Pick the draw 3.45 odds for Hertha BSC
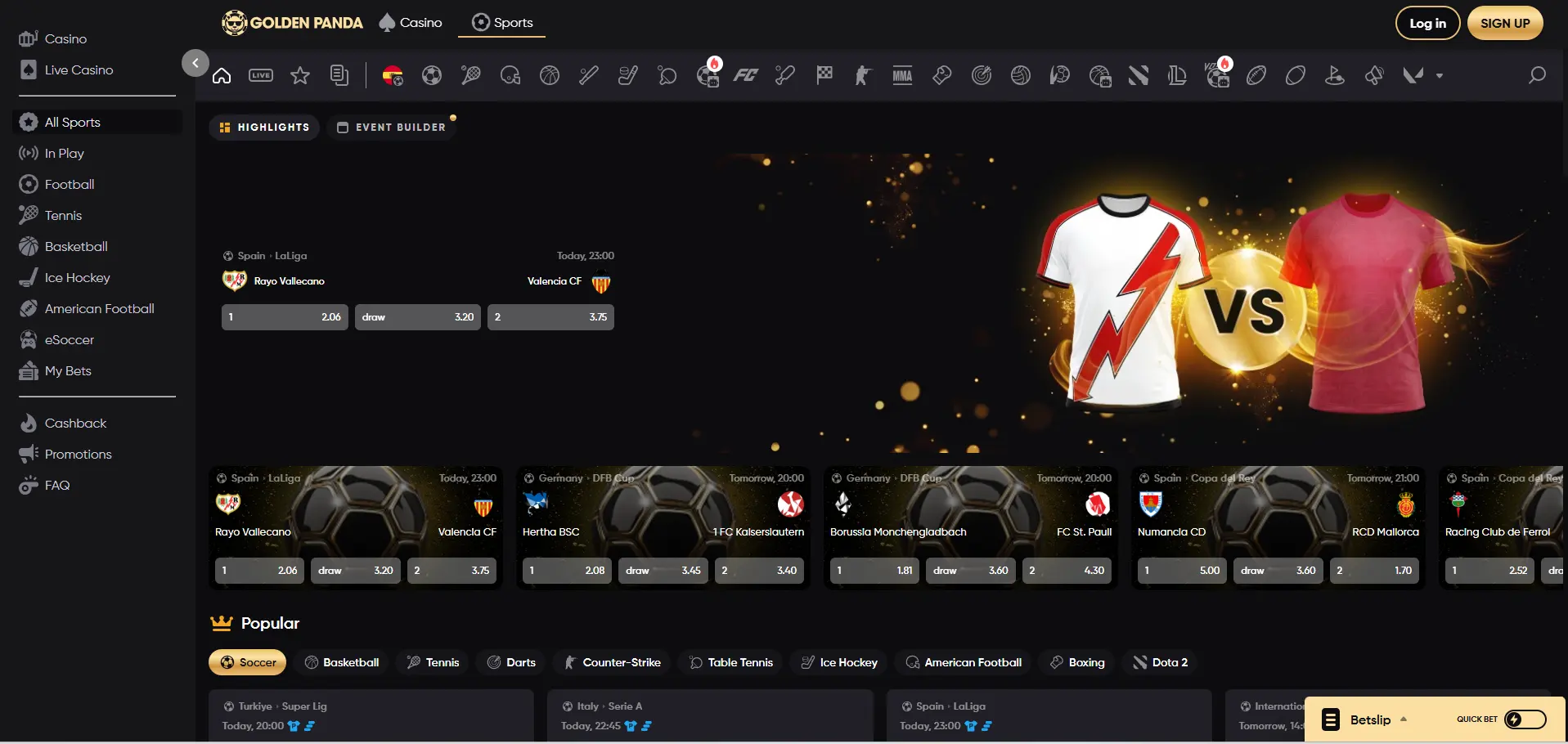Screen dimensions: 1568x744 click(x=663, y=571)
